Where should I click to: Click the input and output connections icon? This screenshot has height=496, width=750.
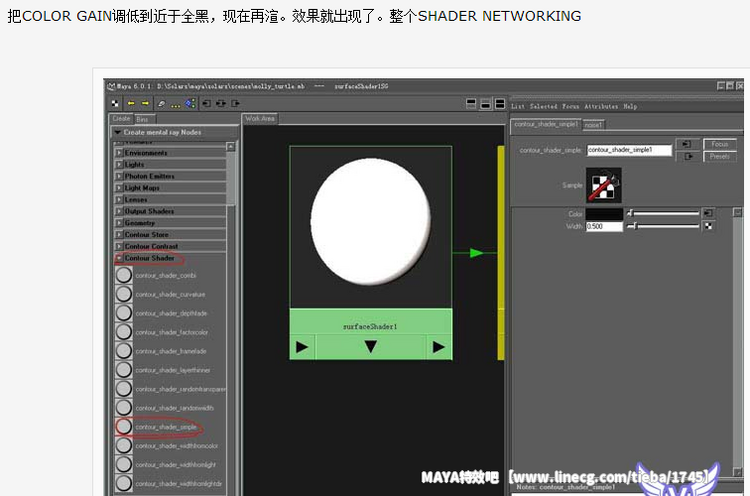pyautogui.click(x=221, y=103)
